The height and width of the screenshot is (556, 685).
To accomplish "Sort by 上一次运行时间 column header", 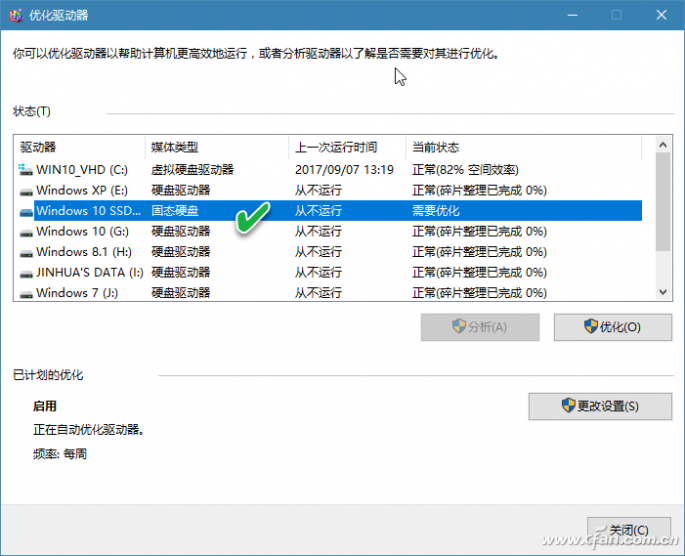I will pos(347,147).
